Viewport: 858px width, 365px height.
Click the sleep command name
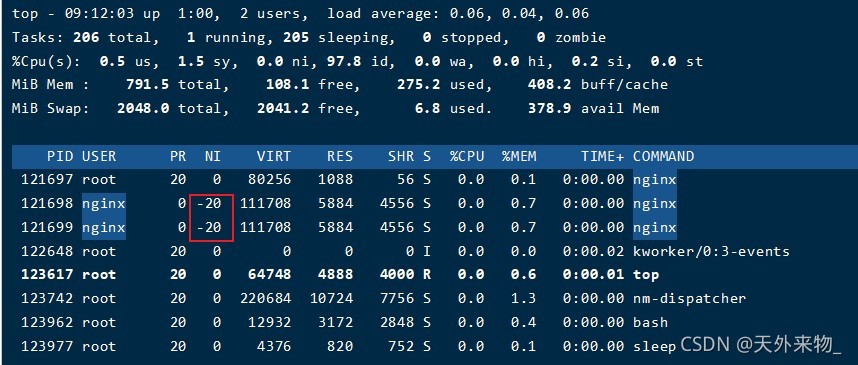pyautogui.click(x=655, y=346)
